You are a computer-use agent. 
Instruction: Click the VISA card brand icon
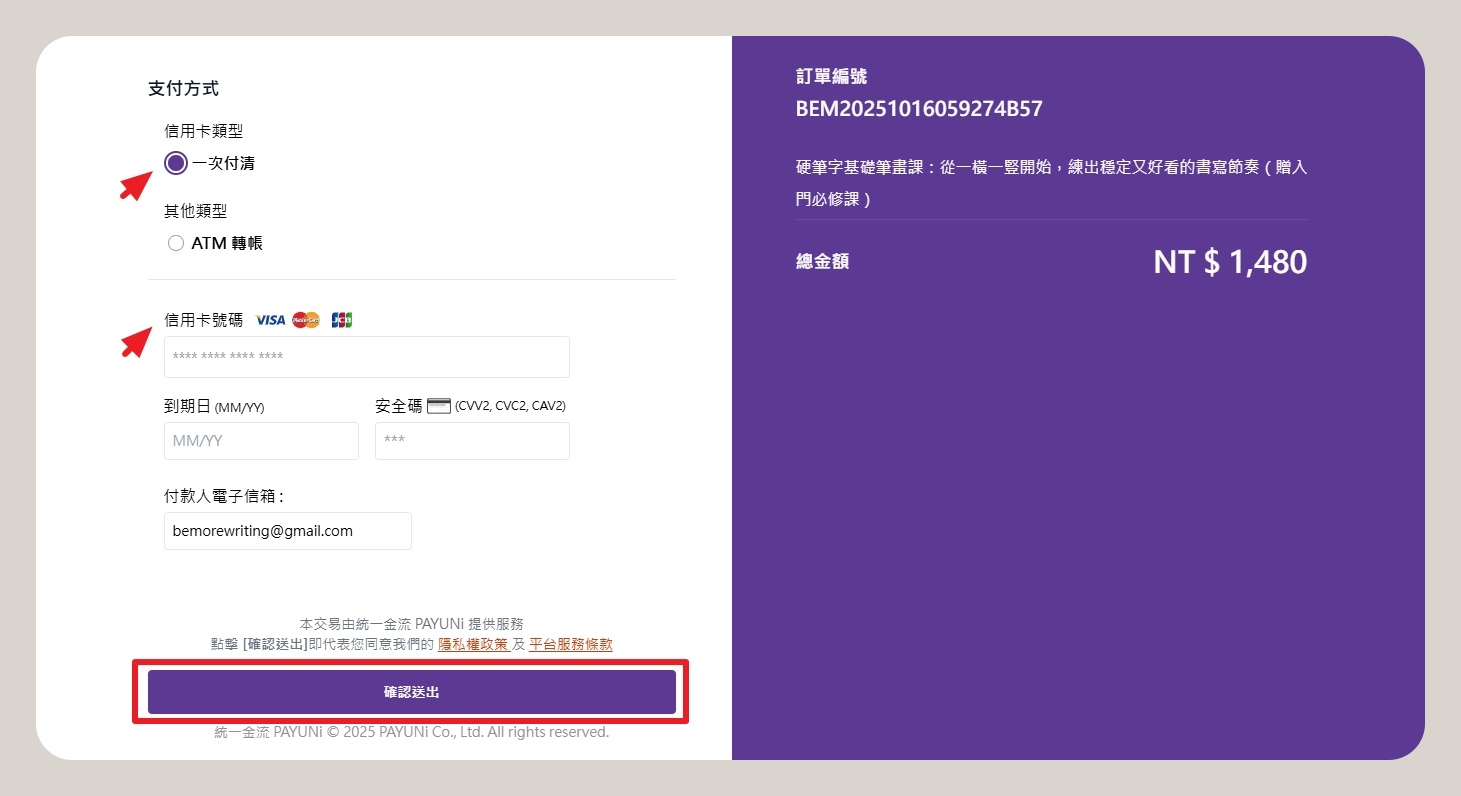269,319
